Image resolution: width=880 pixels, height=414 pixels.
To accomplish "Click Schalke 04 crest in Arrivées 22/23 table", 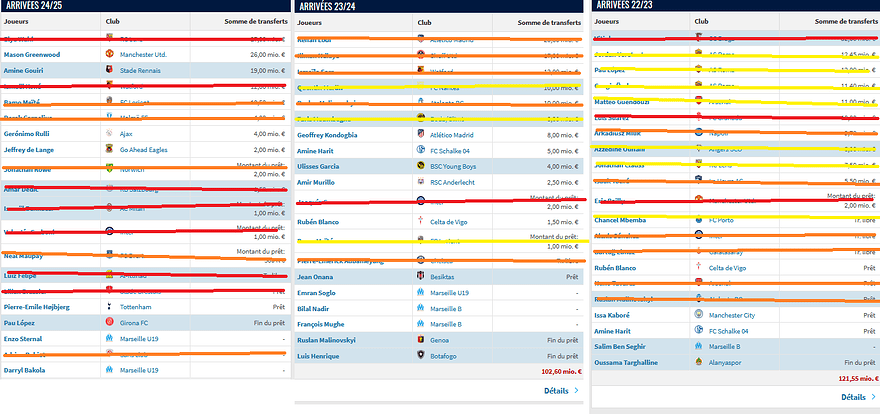I will (x=699, y=331).
